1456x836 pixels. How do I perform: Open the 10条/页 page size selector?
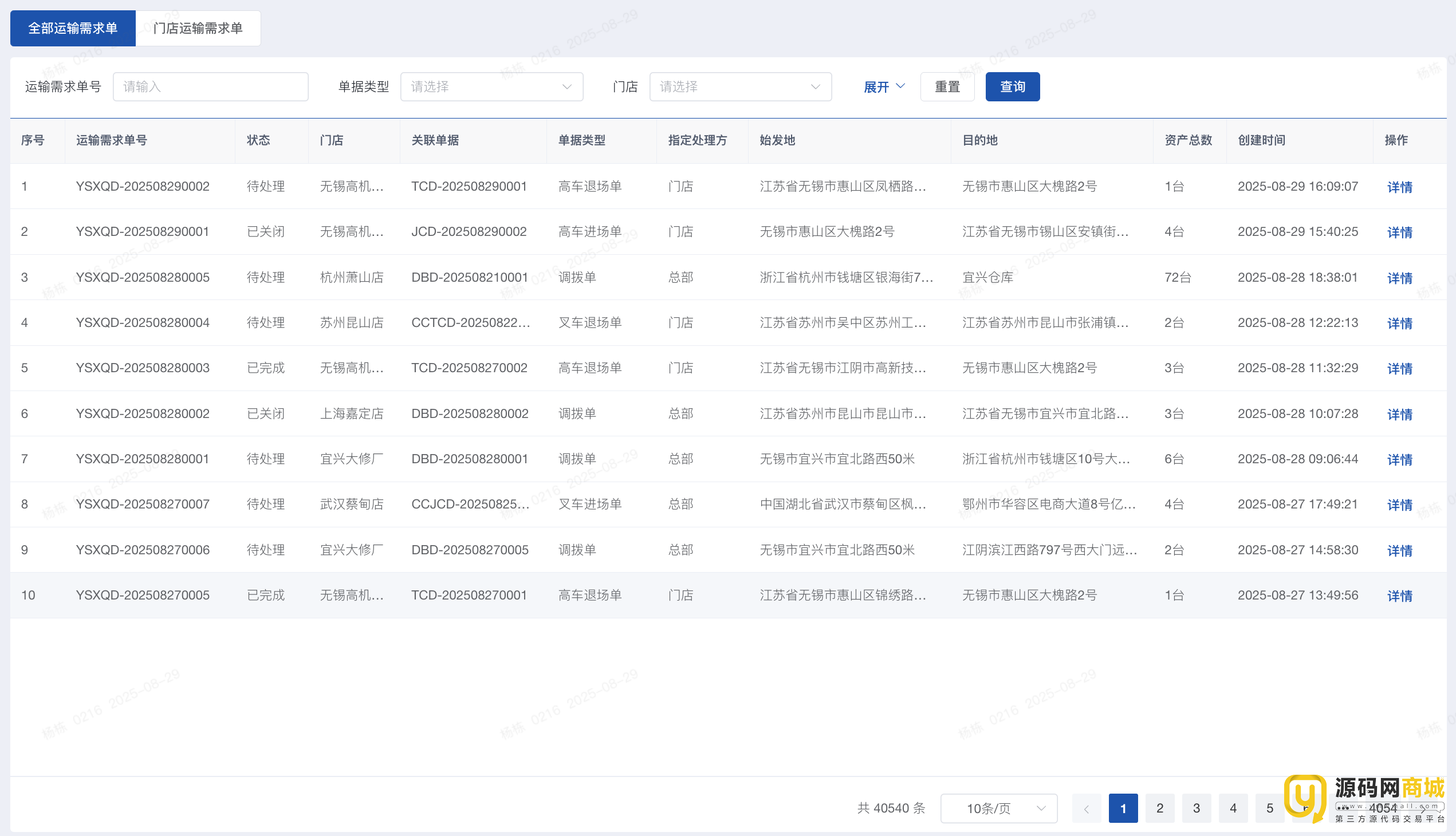(x=998, y=809)
